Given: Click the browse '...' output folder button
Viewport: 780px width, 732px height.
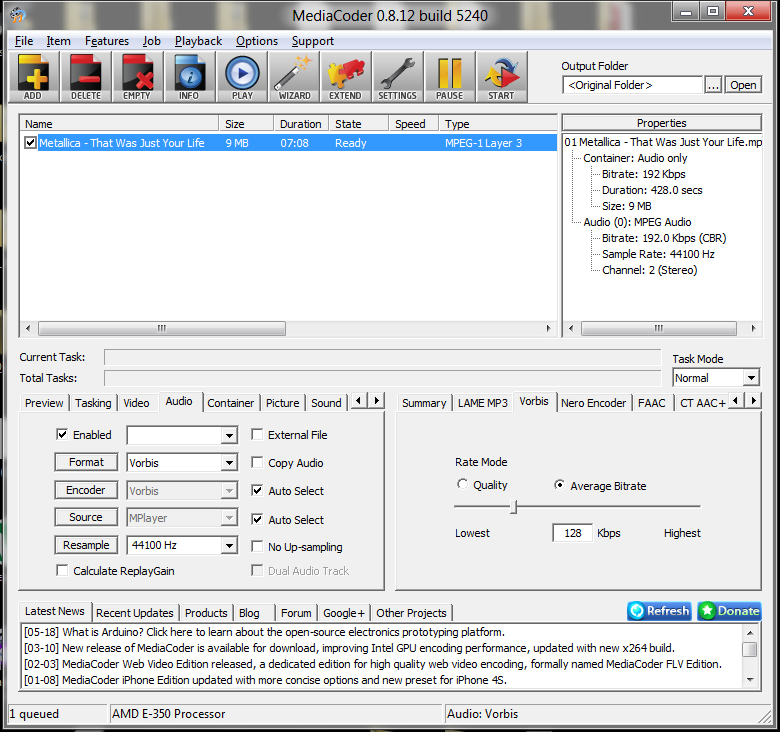Looking at the screenshot, I should click(x=713, y=85).
